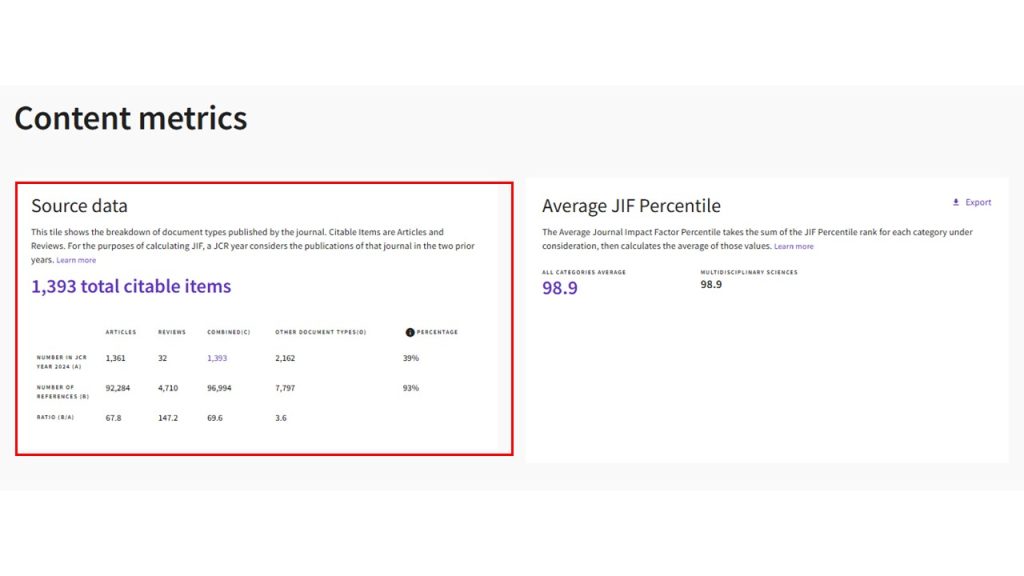The image size is (1024, 576).
Task: Click the 93% references percentage value
Action: coord(411,388)
